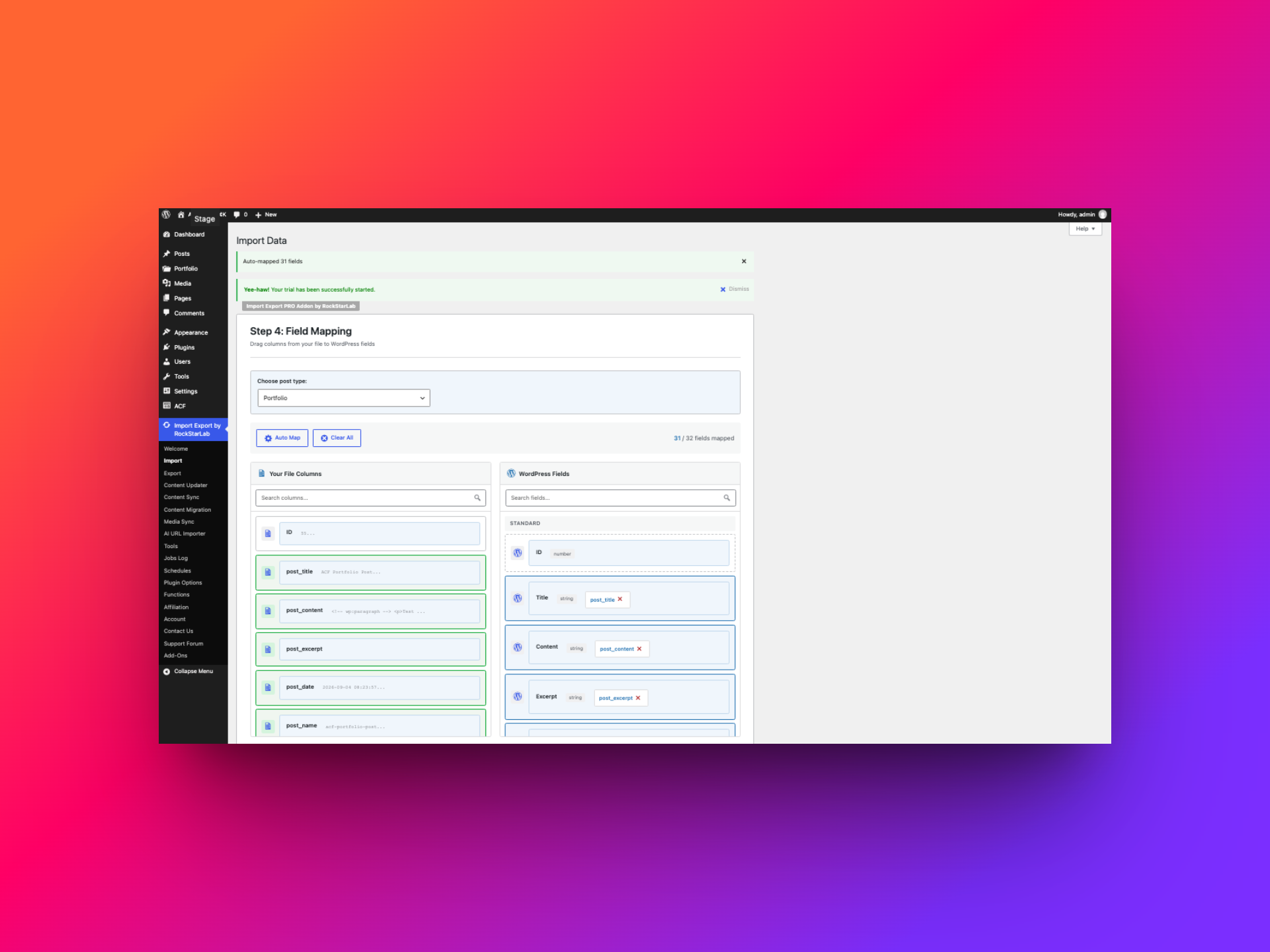Open the admin user avatar
The height and width of the screenshot is (952, 1270).
pos(1103,214)
